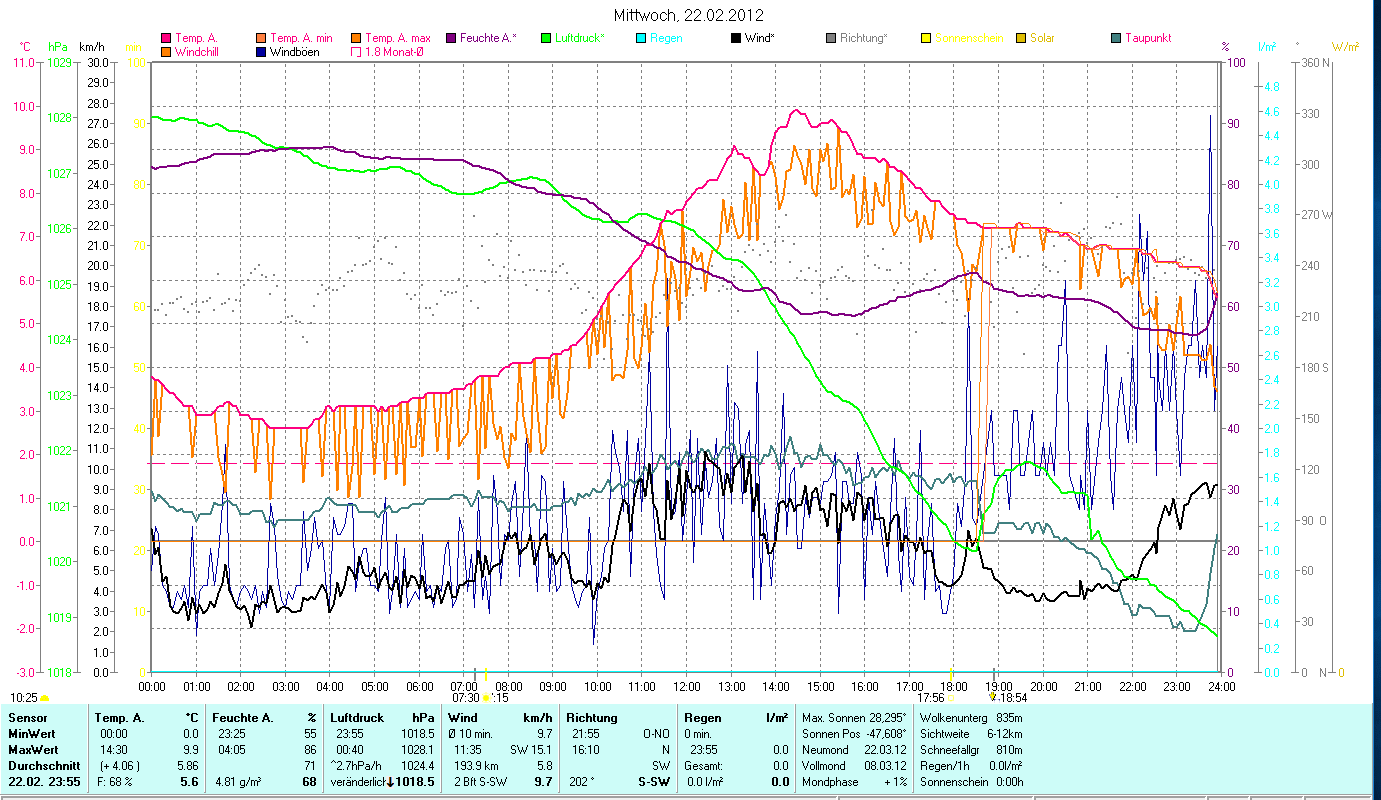Click the yellow Solar color swatch

[x=1021, y=38]
